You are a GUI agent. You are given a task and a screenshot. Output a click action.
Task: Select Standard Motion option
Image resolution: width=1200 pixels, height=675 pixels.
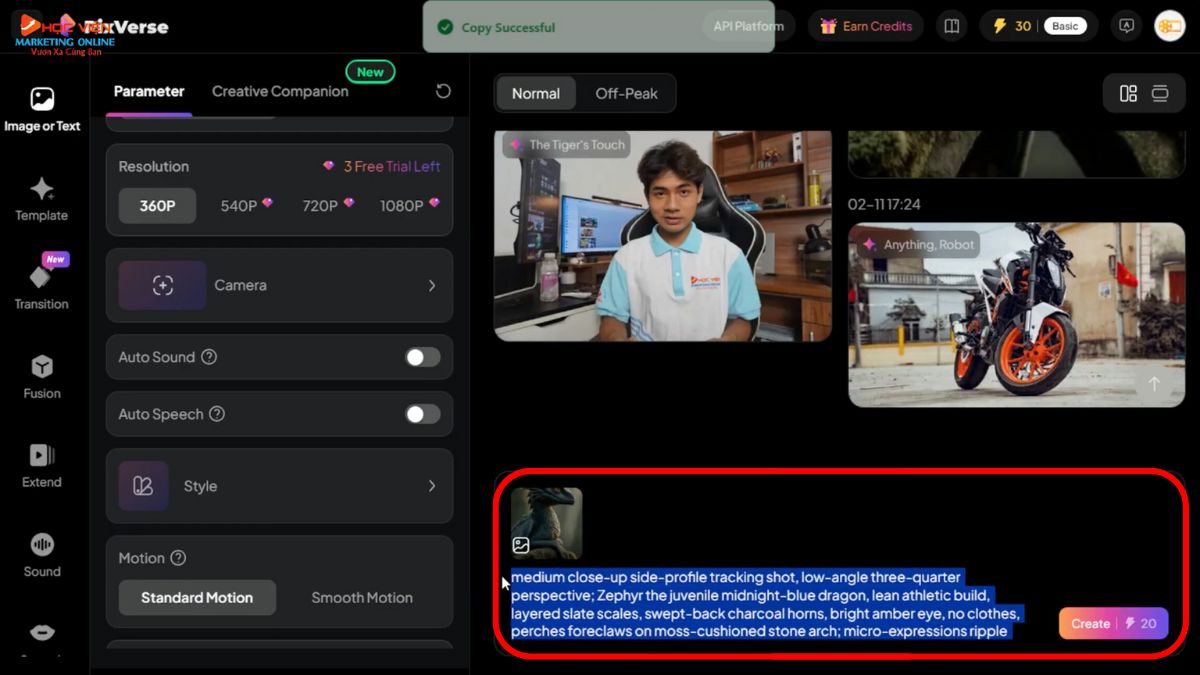197,597
